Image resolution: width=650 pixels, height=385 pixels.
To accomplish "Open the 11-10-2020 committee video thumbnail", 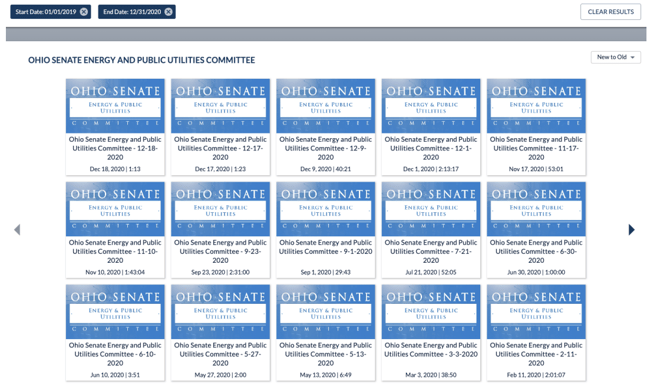I will [x=115, y=209].
